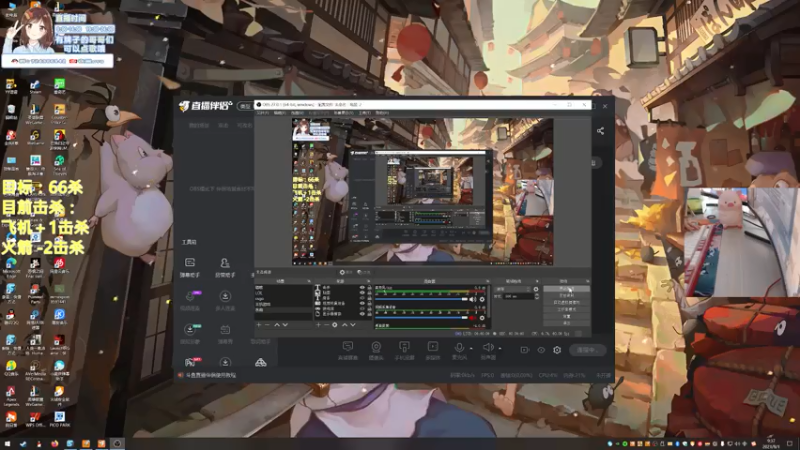
Task: Click the top start-streaming button in OBS controls
Action: [x=566, y=288]
